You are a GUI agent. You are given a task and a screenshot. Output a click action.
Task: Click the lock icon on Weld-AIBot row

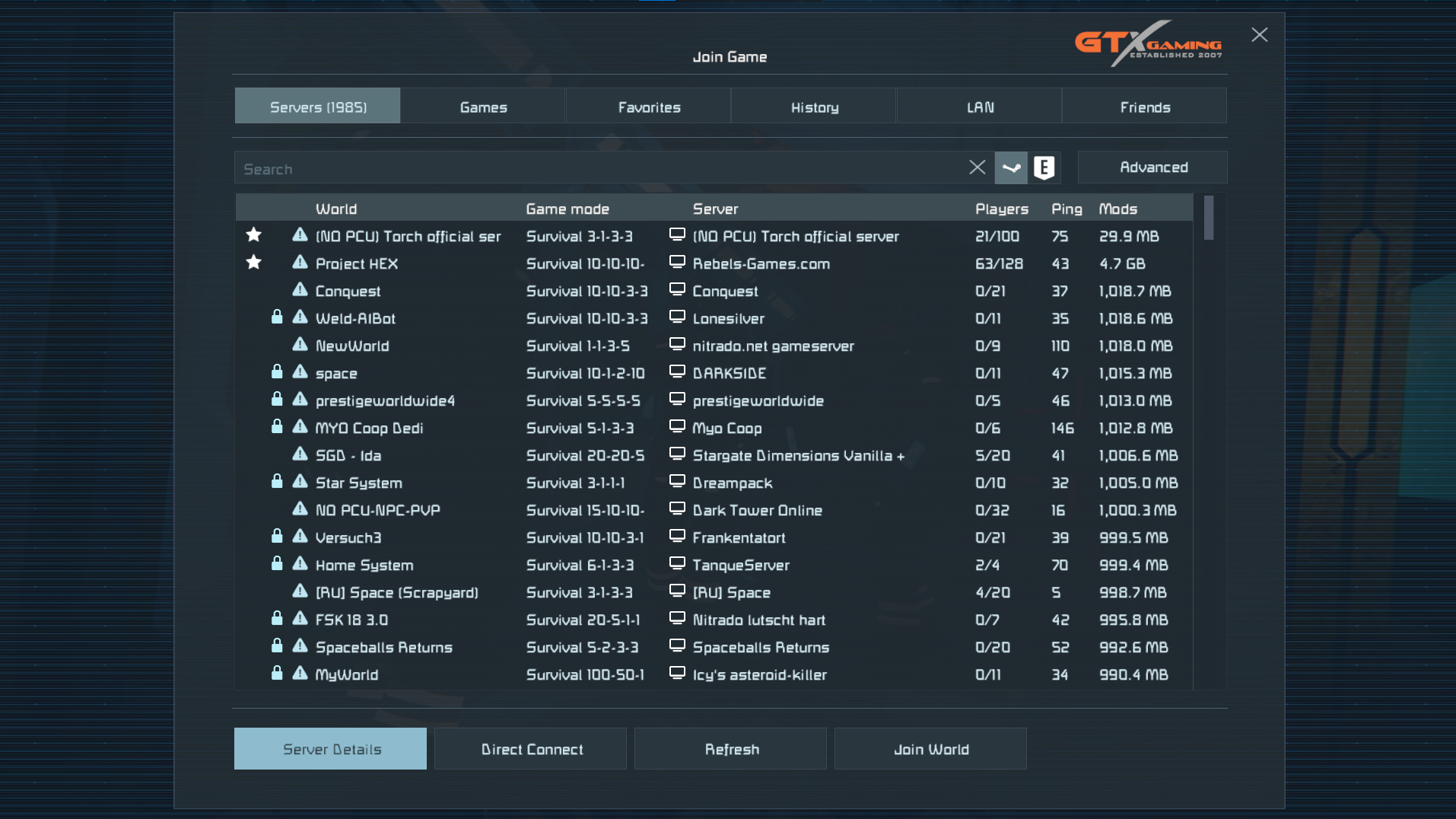(x=277, y=317)
